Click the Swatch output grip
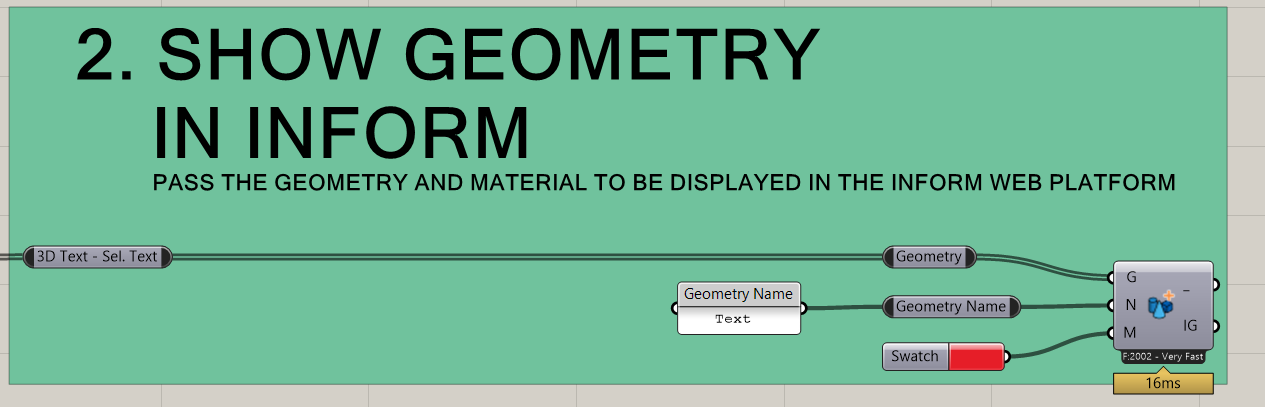 coord(1007,357)
